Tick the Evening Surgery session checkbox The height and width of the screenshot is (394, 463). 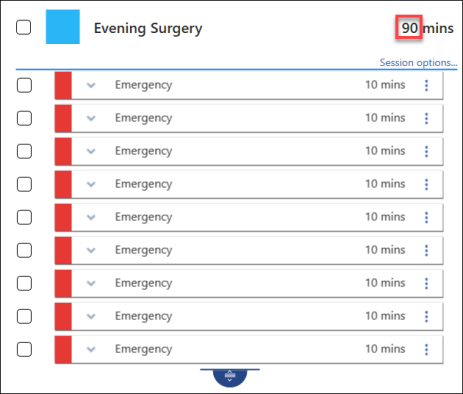coord(24,27)
